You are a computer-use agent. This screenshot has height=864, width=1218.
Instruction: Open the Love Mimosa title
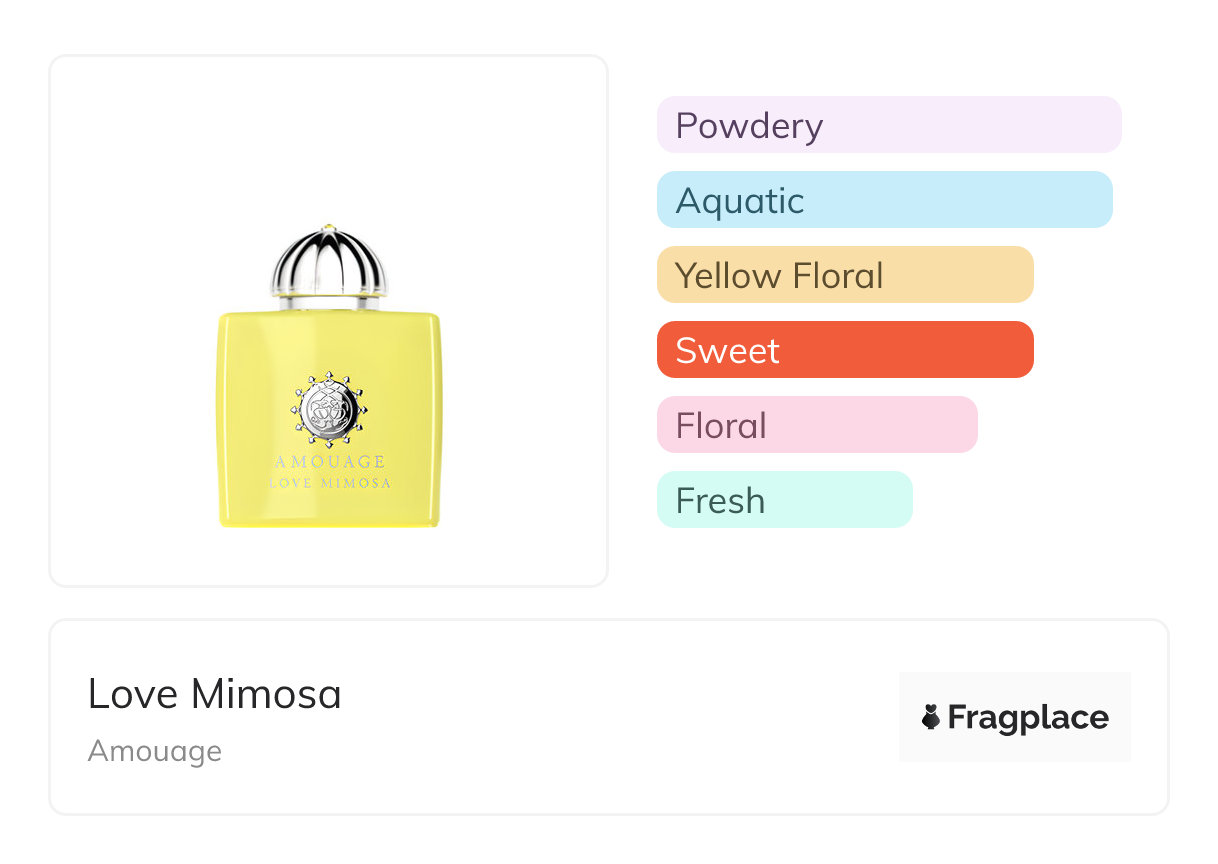[215, 694]
